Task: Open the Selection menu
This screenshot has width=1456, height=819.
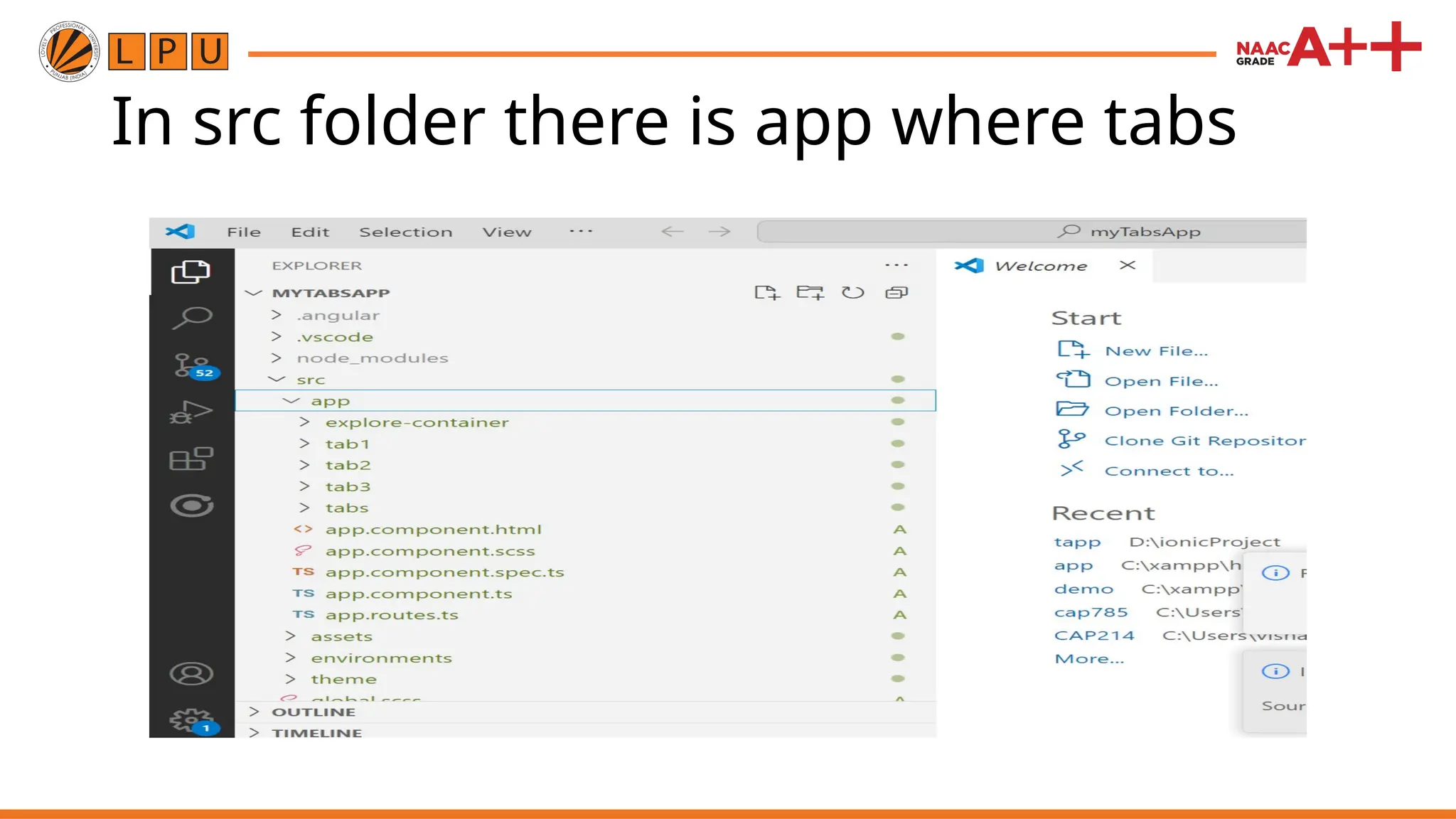Action: tap(405, 232)
